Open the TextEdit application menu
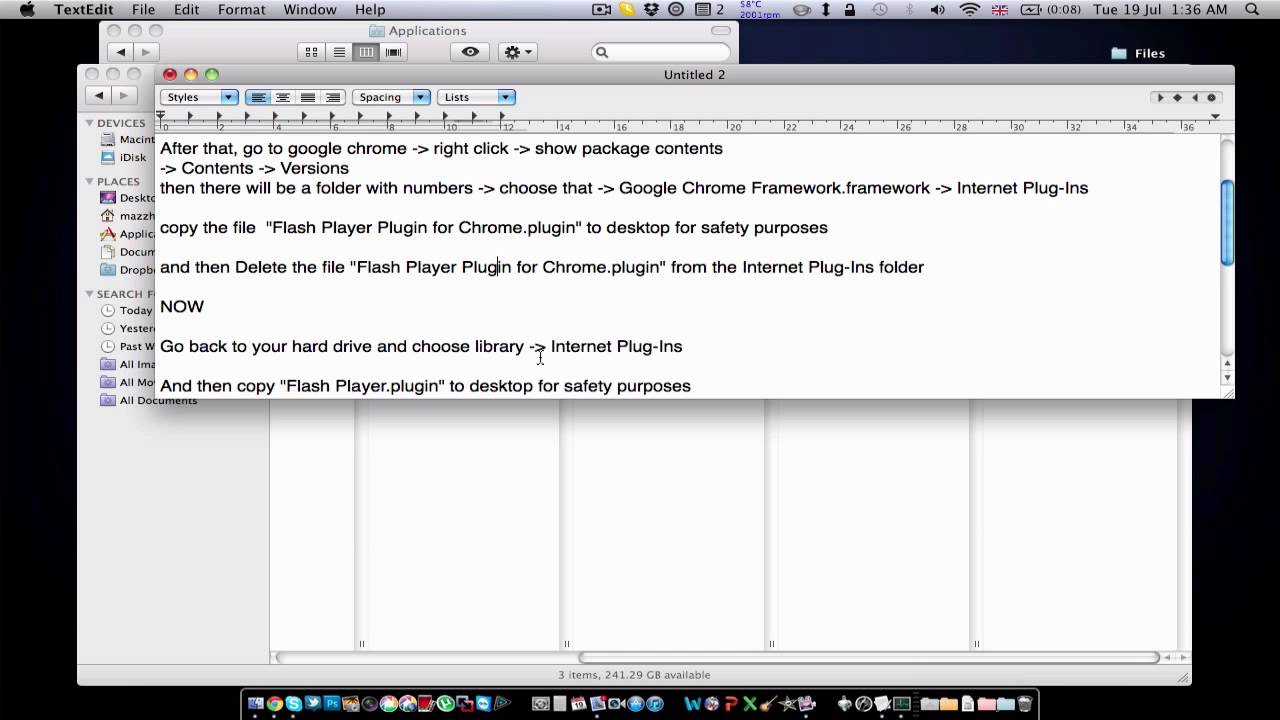Image resolution: width=1280 pixels, height=720 pixels. coord(84,10)
